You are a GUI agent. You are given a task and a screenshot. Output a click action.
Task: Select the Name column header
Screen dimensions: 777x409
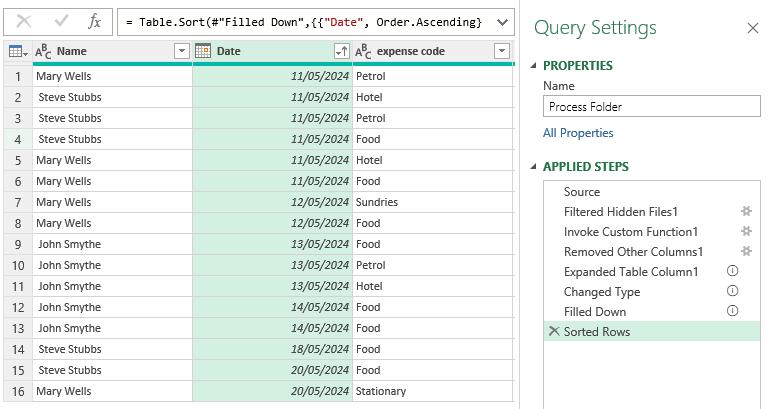(x=112, y=51)
